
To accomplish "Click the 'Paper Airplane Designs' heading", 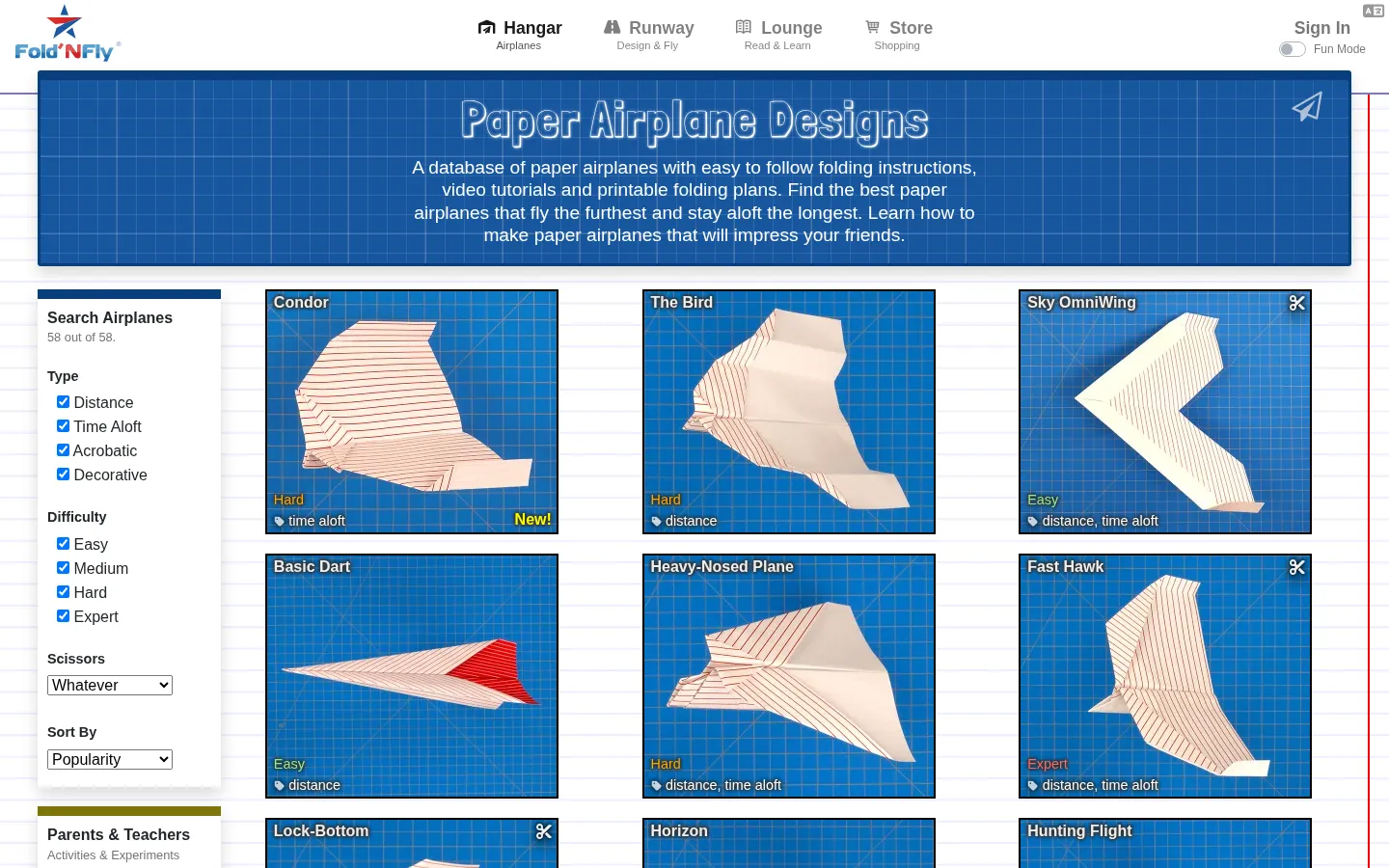I will [x=694, y=122].
